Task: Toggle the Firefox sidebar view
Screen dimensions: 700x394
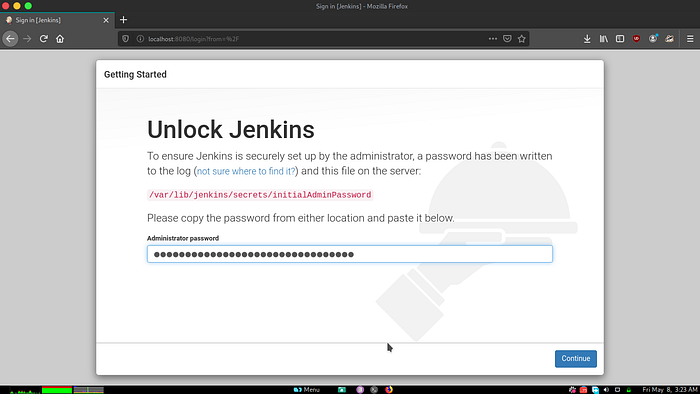Action: pos(620,39)
